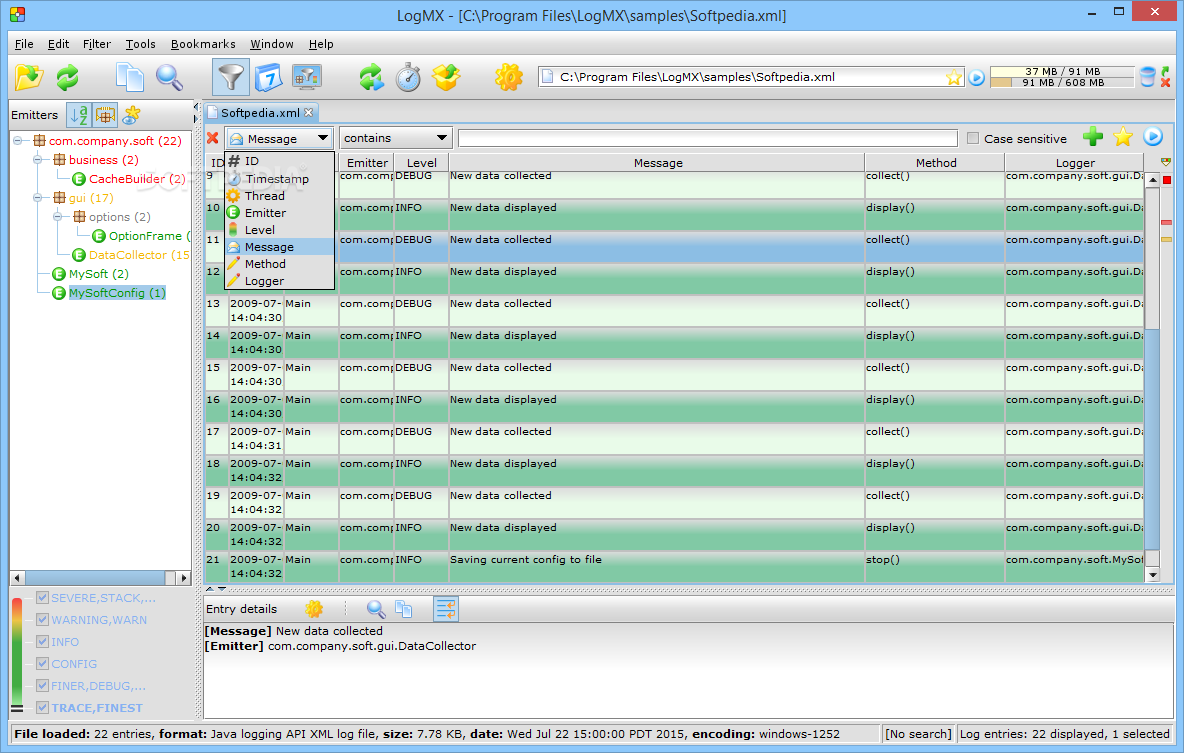Click the green refresh arrows icon
The image size is (1184, 753).
67,77
